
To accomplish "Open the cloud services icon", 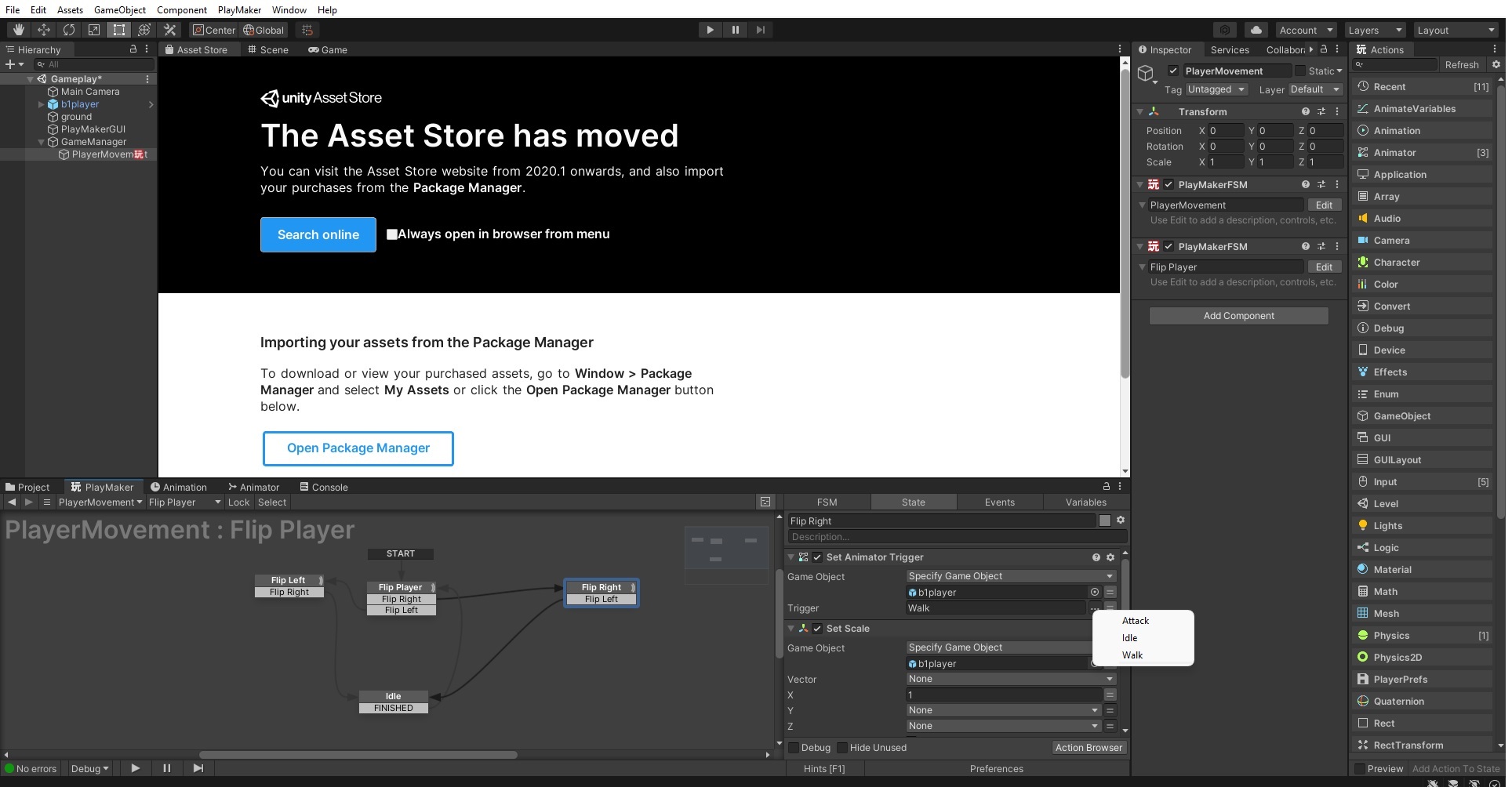I will tap(1256, 30).
